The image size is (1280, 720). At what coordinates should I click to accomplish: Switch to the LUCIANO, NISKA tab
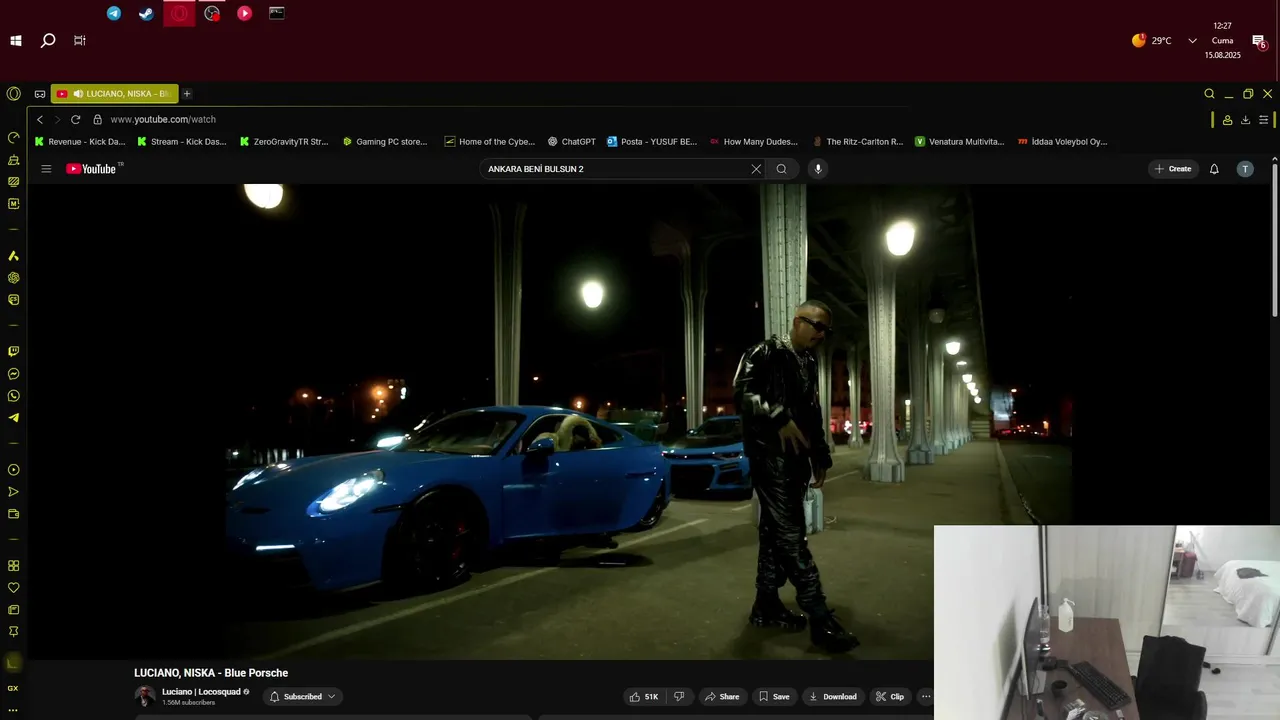[x=115, y=94]
